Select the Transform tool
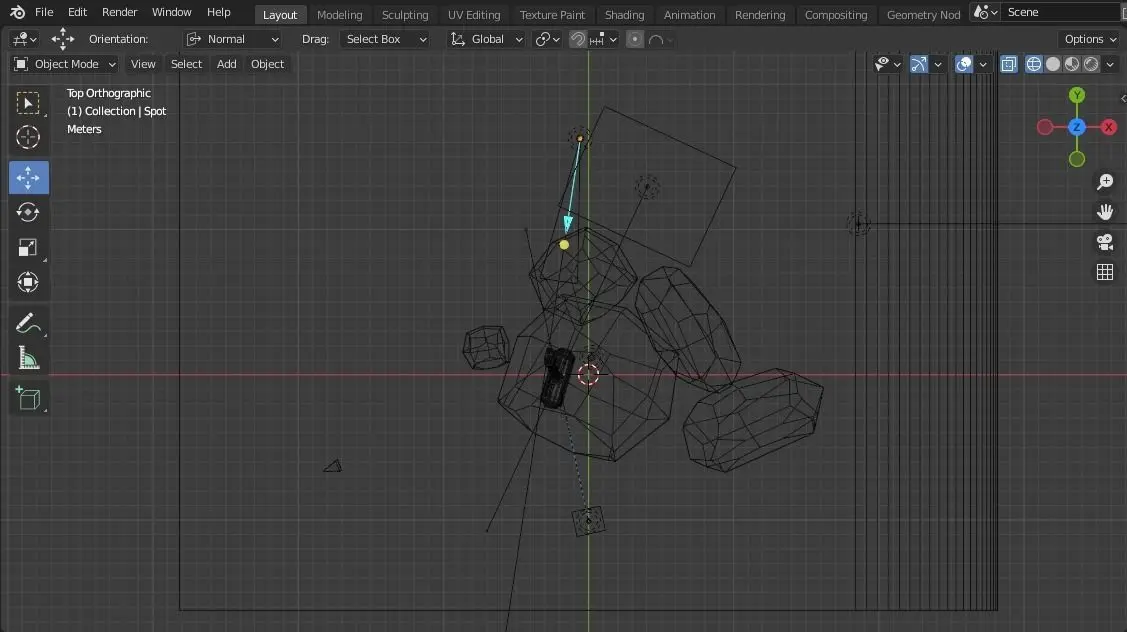Screen dimensions: 1127x632 (28, 282)
